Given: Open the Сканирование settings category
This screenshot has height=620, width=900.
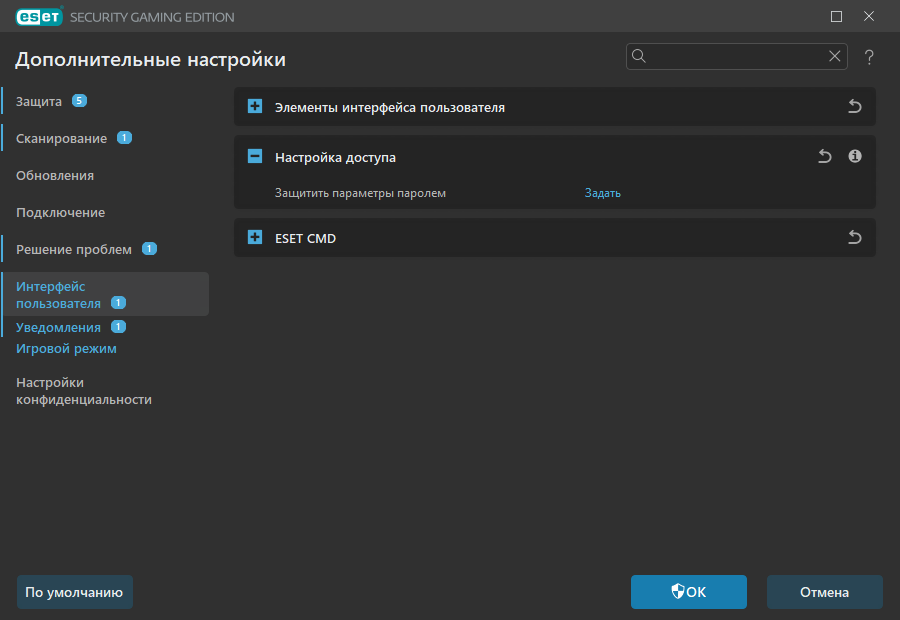Looking at the screenshot, I should point(61,138).
